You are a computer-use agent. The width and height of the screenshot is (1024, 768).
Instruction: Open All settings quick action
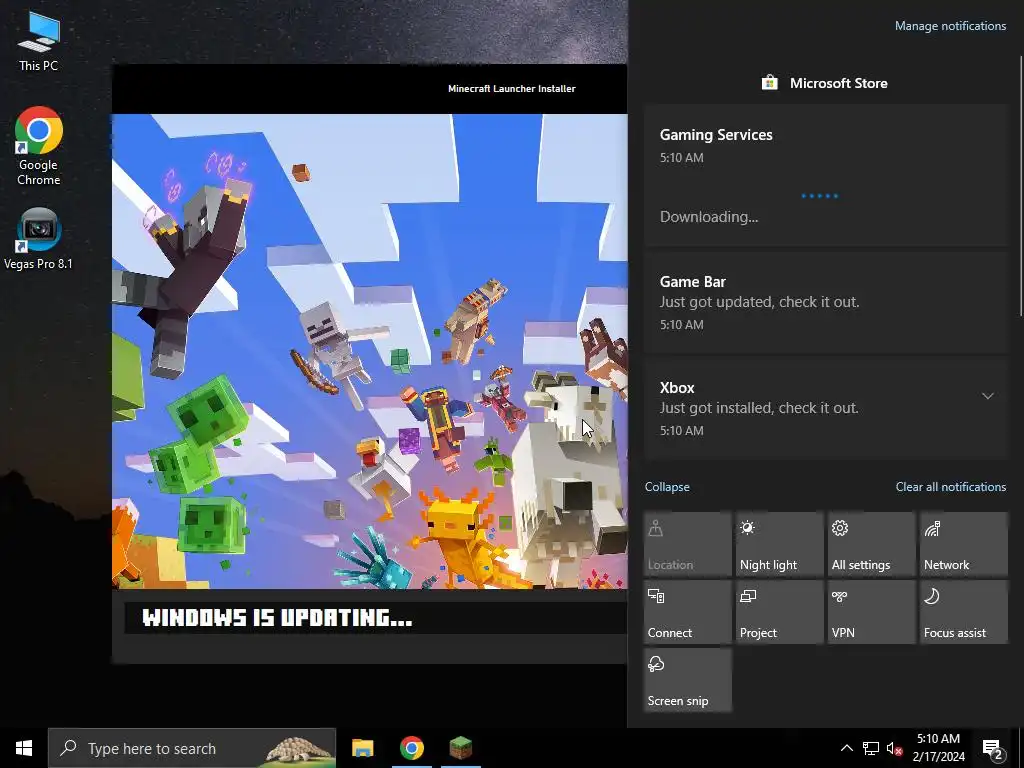(872, 544)
